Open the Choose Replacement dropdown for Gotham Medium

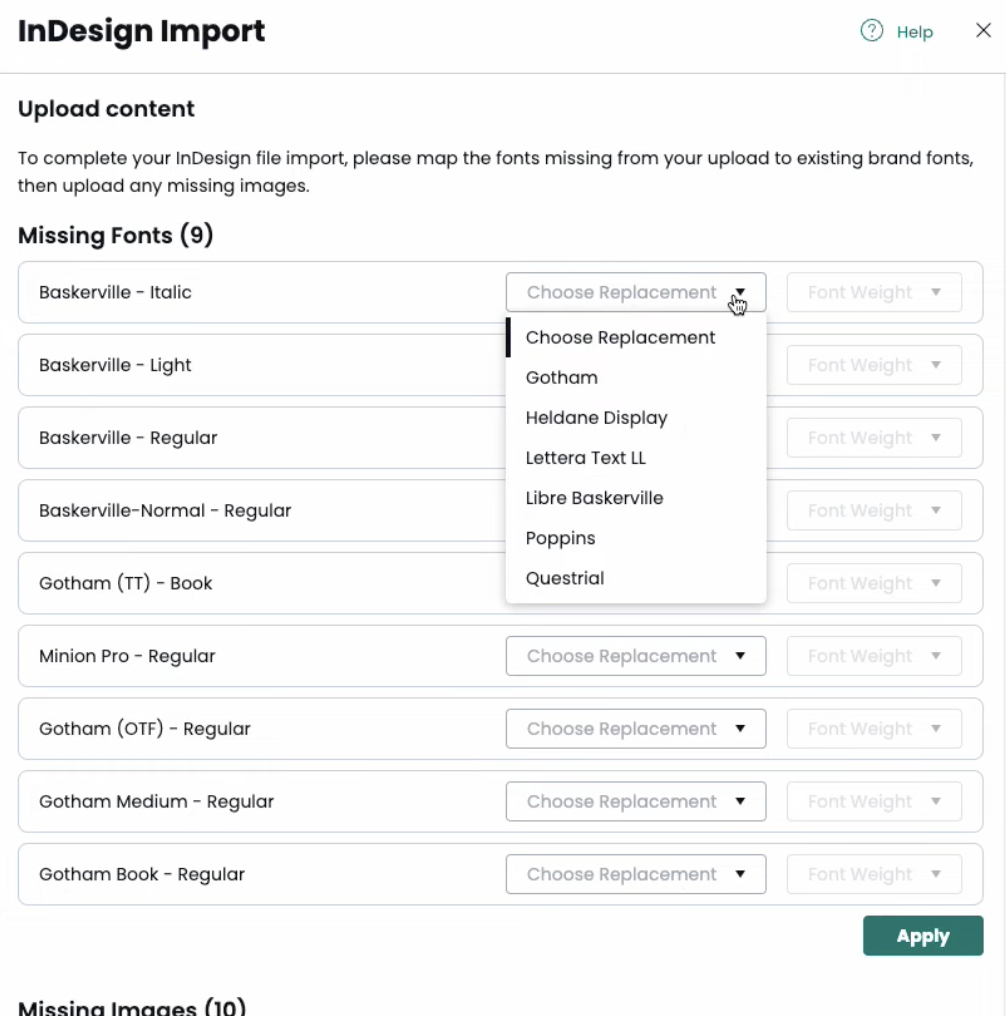point(636,801)
